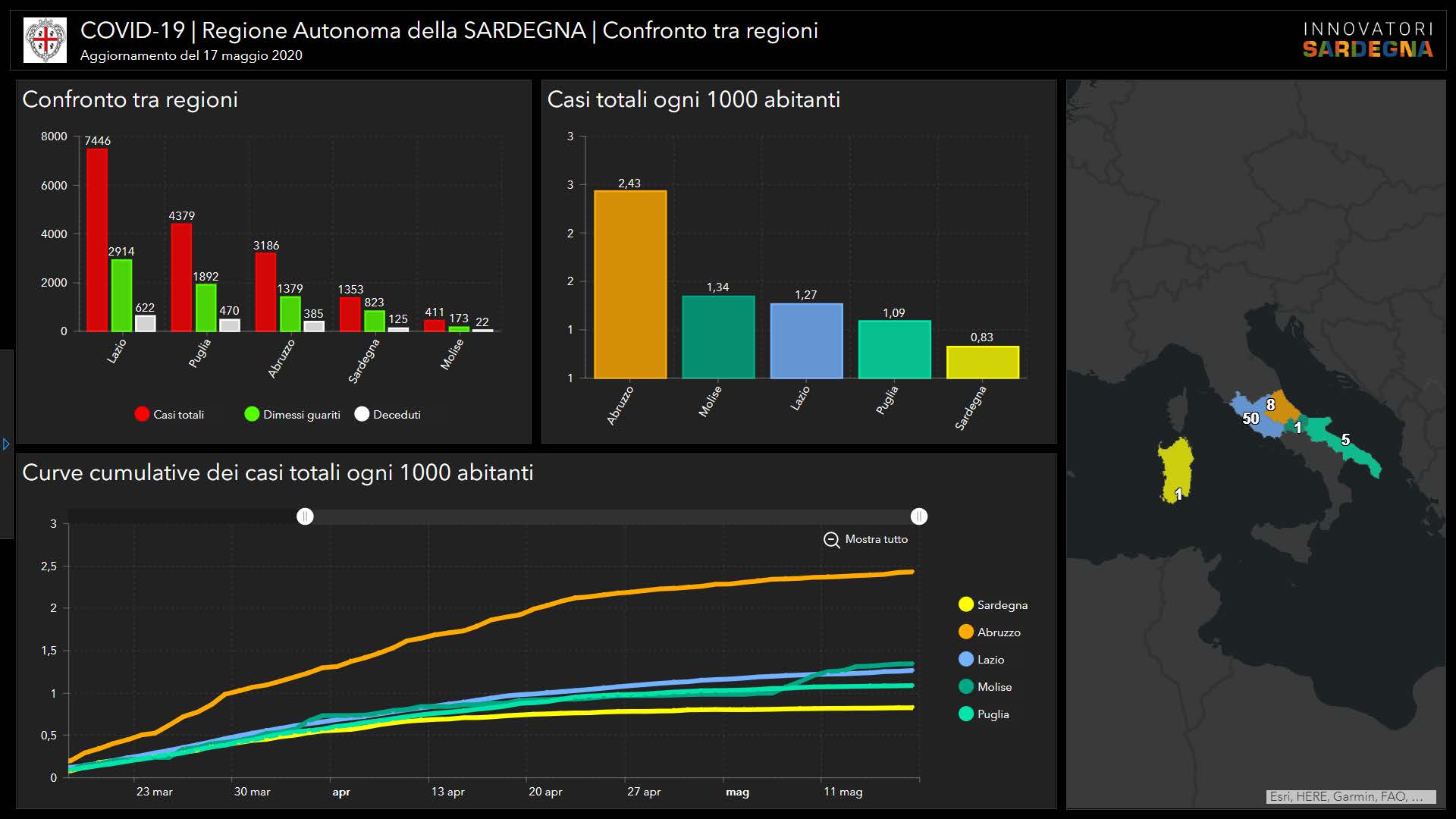Click the right time range slider handle
This screenshot has width=1456, height=819.
tap(919, 516)
